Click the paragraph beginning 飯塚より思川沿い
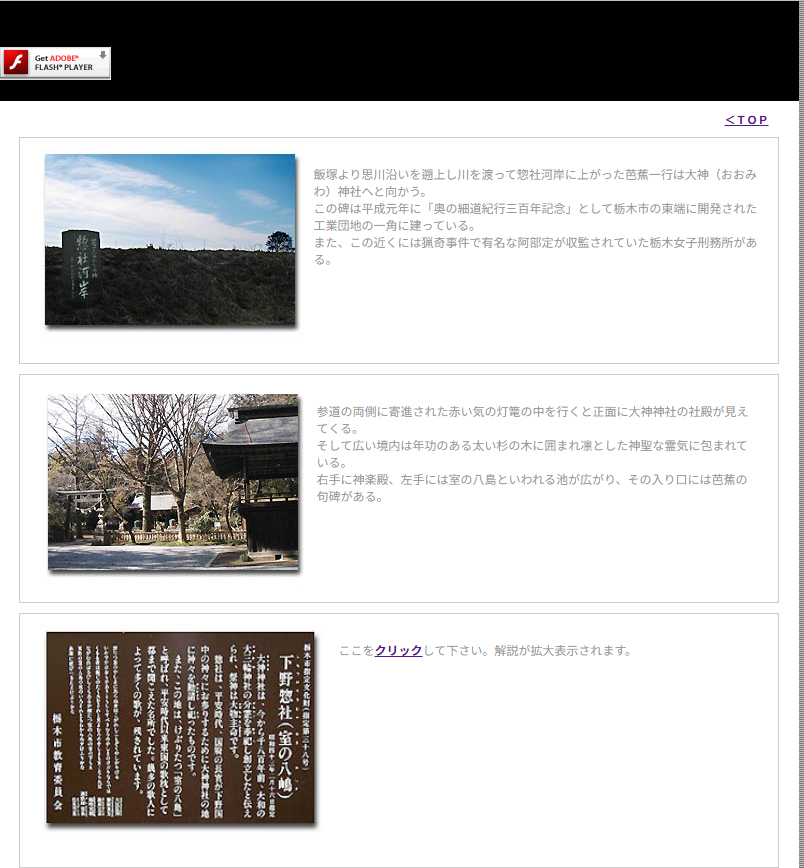 535,182
